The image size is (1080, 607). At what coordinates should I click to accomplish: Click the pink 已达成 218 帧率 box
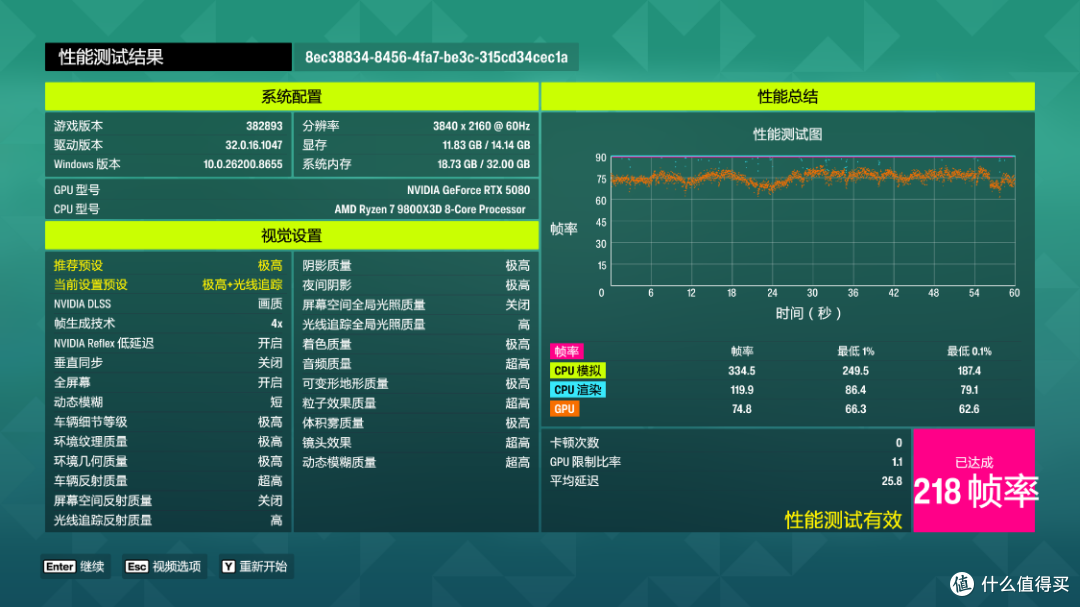974,480
